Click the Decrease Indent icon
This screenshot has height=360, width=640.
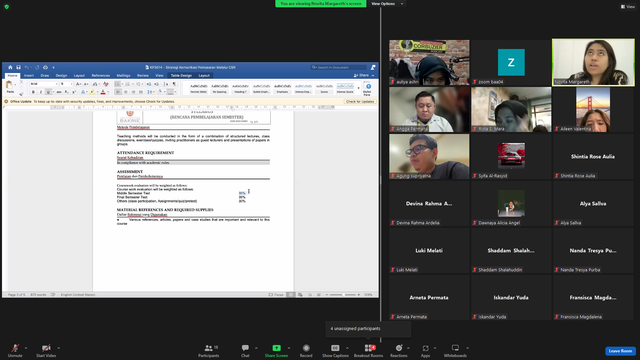149,84
